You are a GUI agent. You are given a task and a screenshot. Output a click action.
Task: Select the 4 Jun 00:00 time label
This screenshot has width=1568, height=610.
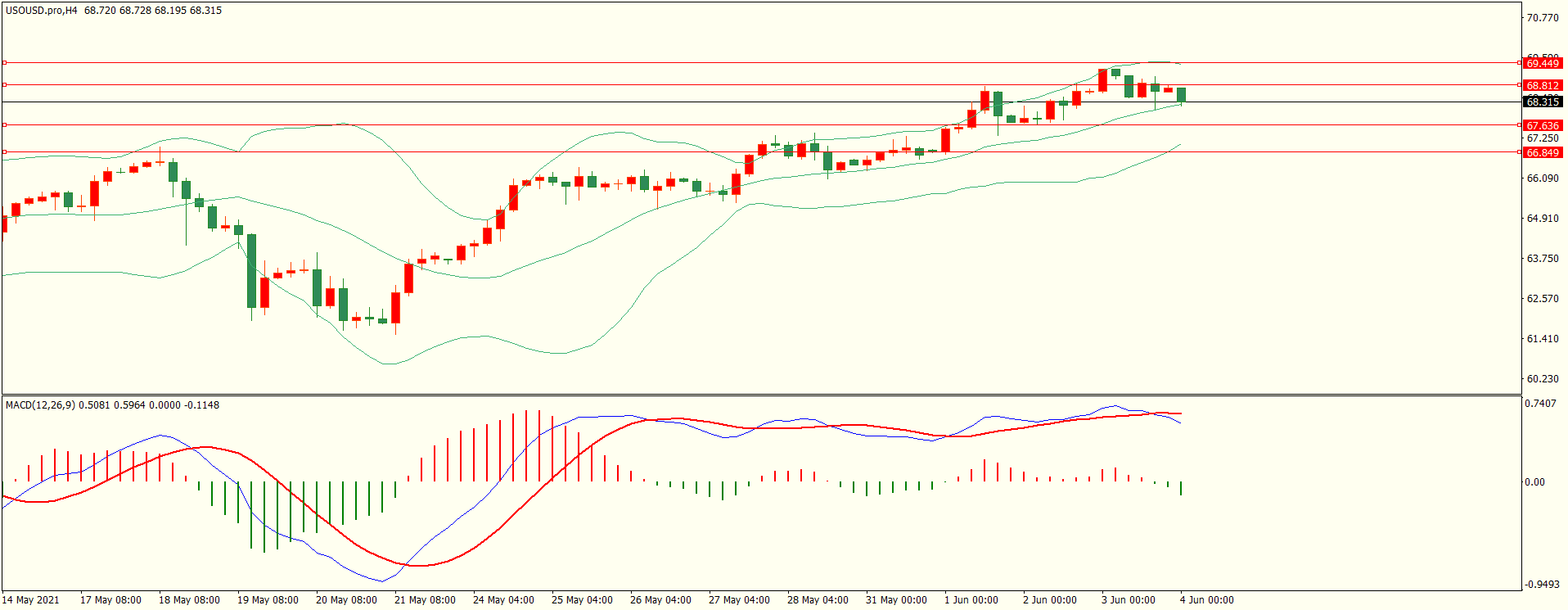pos(1206,599)
